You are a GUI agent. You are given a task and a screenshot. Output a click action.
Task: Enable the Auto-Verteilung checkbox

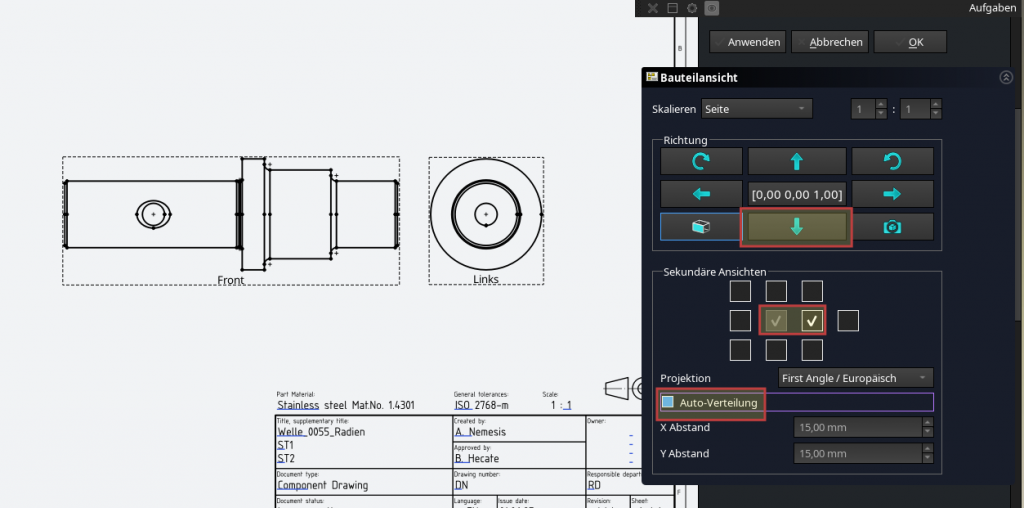point(668,403)
